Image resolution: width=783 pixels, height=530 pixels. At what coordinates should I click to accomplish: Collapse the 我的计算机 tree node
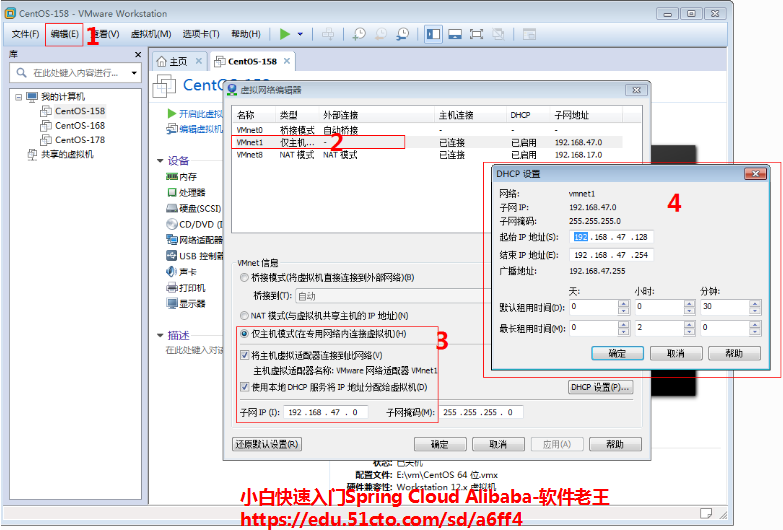point(18,97)
